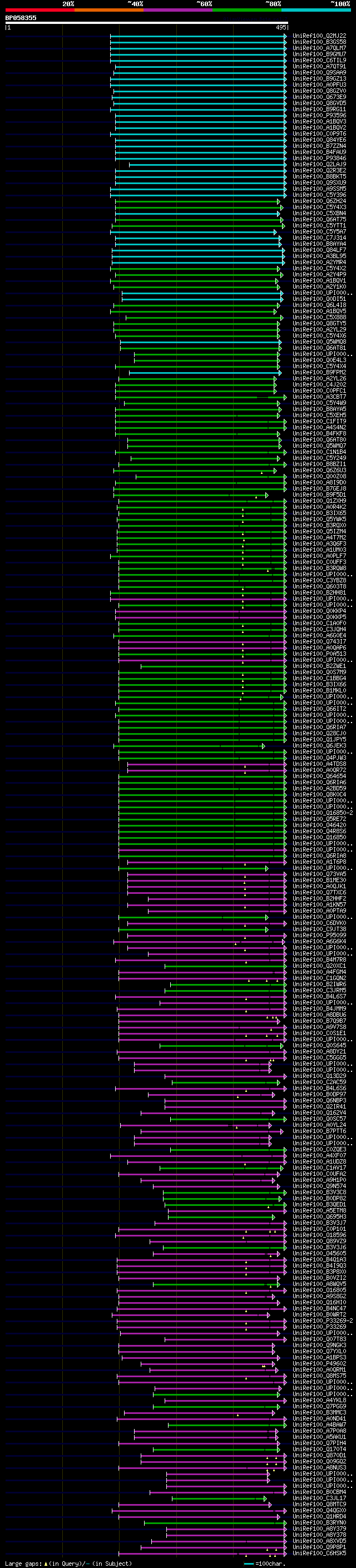Select the UniRef100_Q4PJW3 hit label

tap(319, 757)
